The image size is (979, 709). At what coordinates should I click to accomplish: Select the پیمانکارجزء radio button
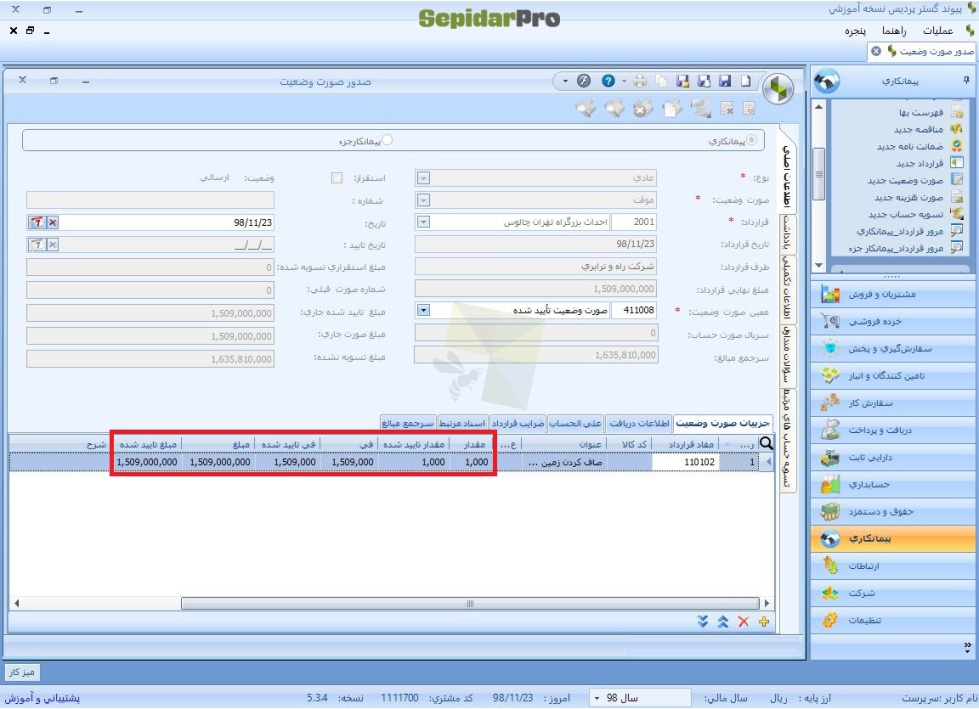tap(387, 140)
